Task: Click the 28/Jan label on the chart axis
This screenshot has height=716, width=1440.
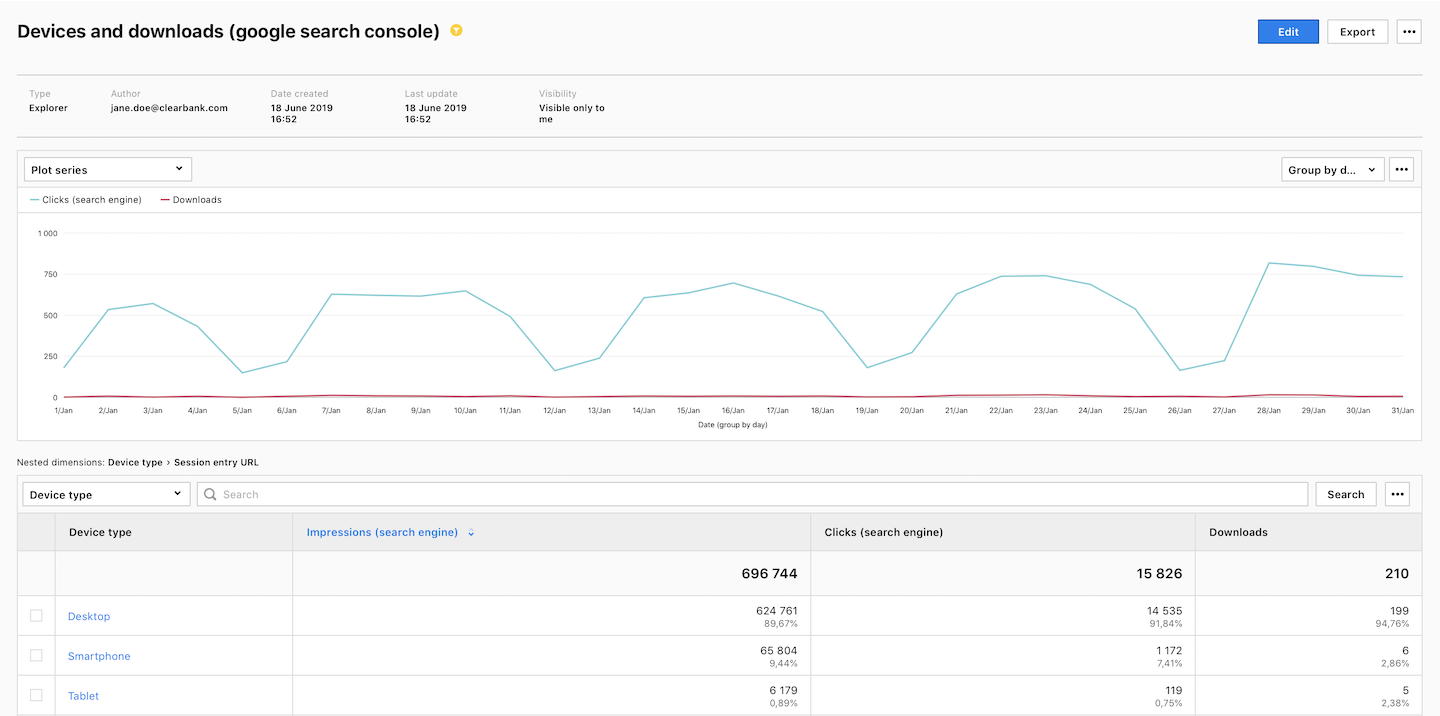Action: click(1268, 410)
